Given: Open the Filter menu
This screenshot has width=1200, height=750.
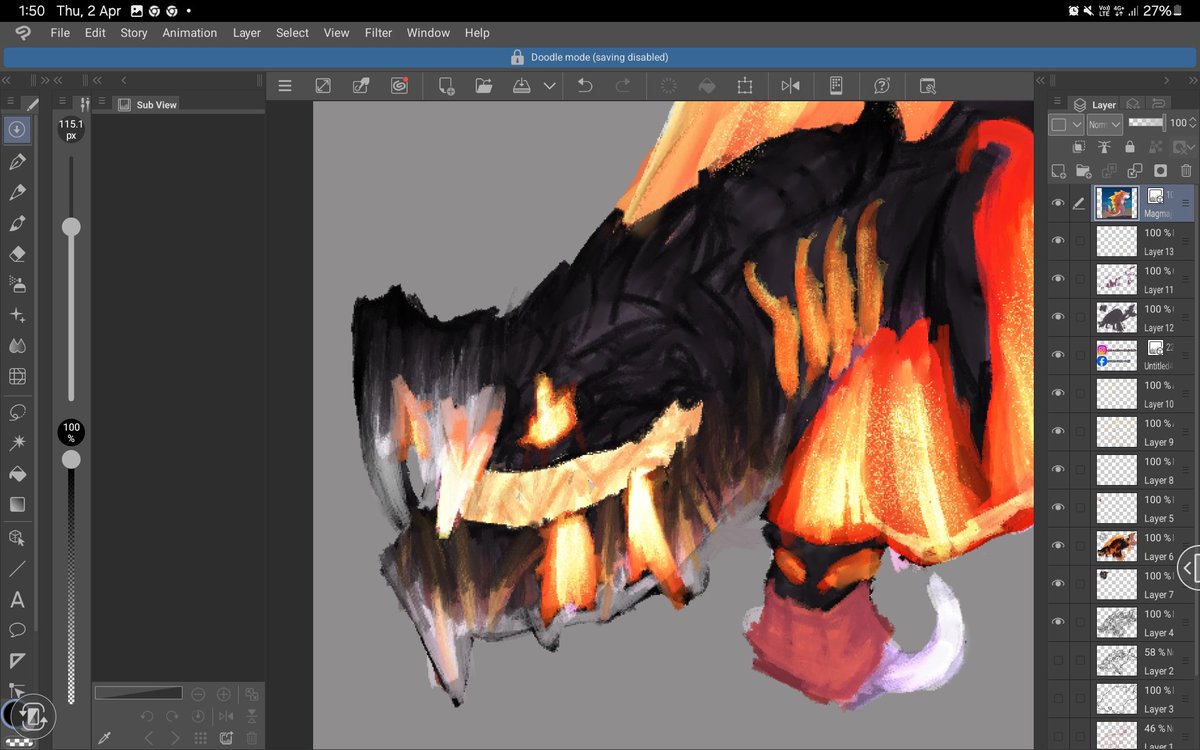Looking at the screenshot, I should point(378,32).
